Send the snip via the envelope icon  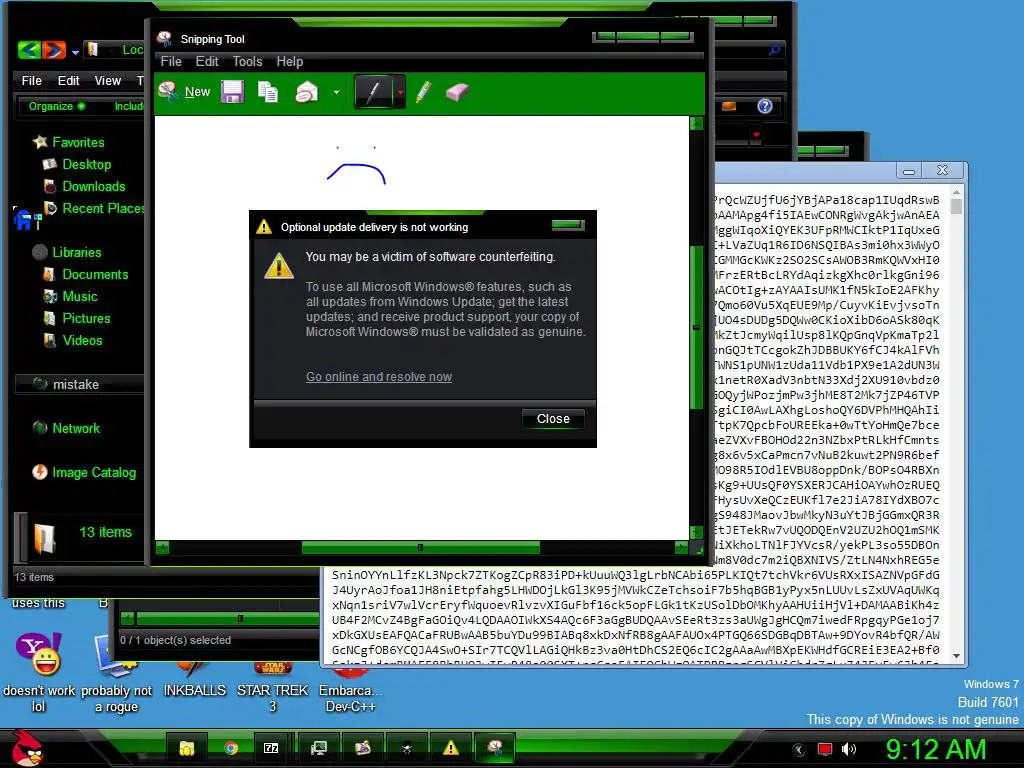[306, 92]
